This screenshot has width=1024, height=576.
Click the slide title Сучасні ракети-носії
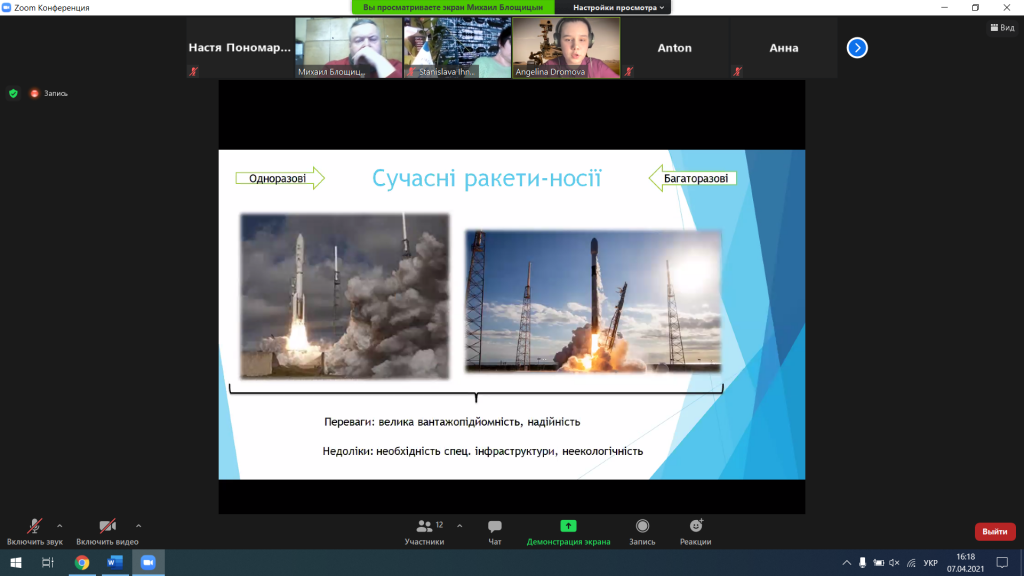tap(487, 178)
